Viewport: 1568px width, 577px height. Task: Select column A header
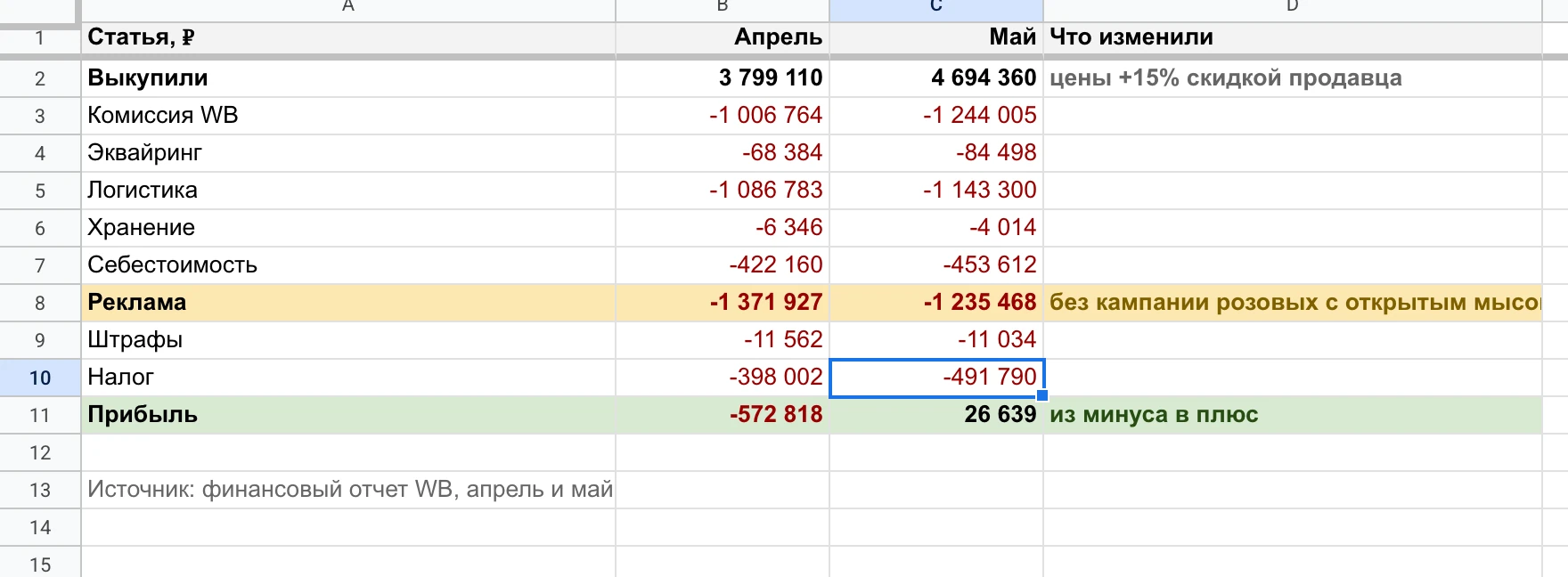point(348,8)
